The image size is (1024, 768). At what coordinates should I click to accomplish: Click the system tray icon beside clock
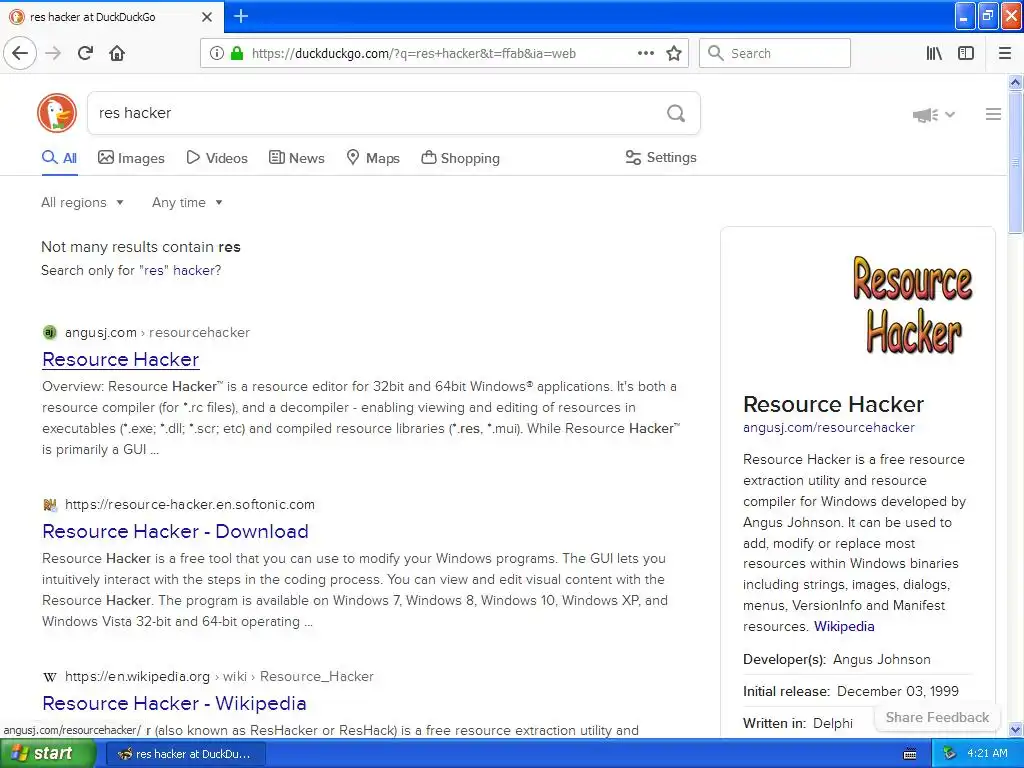click(950, 754)
